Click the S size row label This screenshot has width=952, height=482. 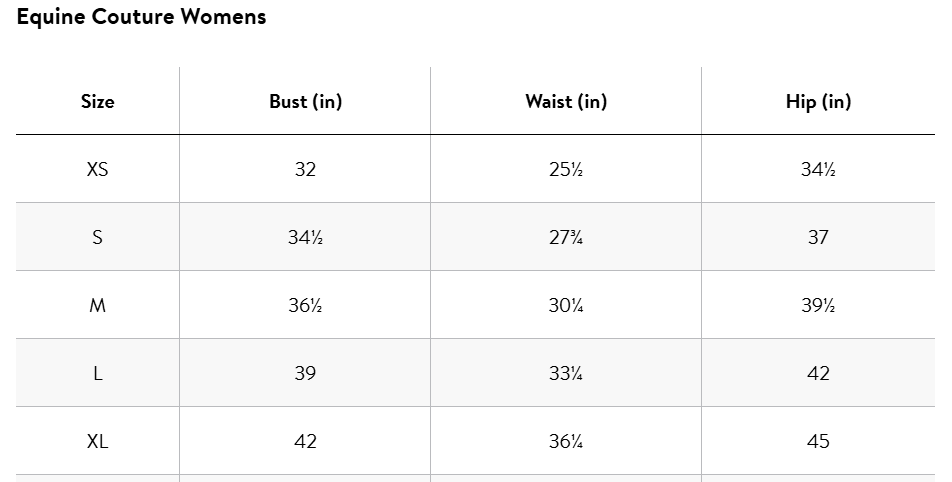coord(98,237)
